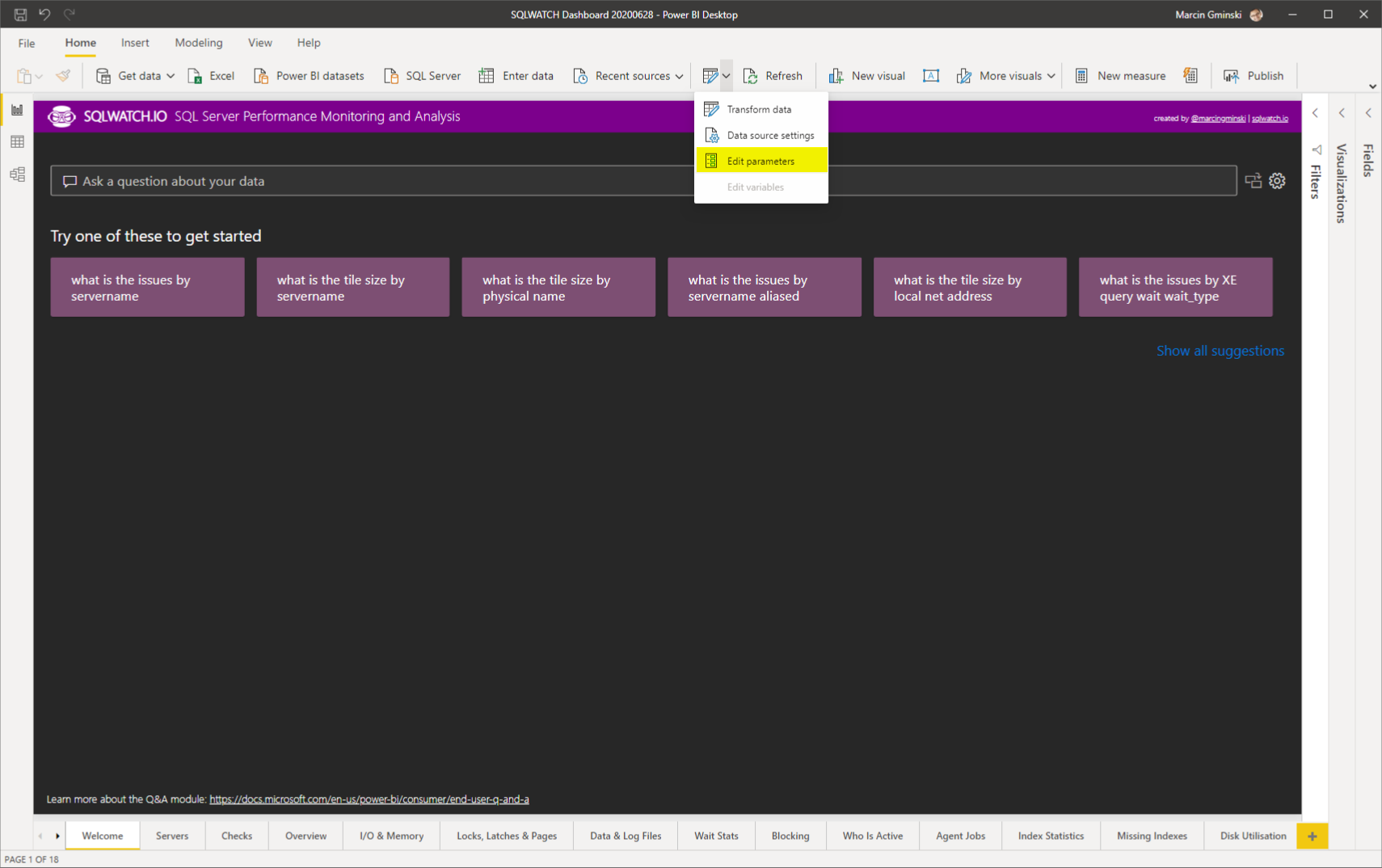Expand the Visualizations pane
Viewport: 1382px width, 868px height.
pyautogui.click(x=1342, y=113)
